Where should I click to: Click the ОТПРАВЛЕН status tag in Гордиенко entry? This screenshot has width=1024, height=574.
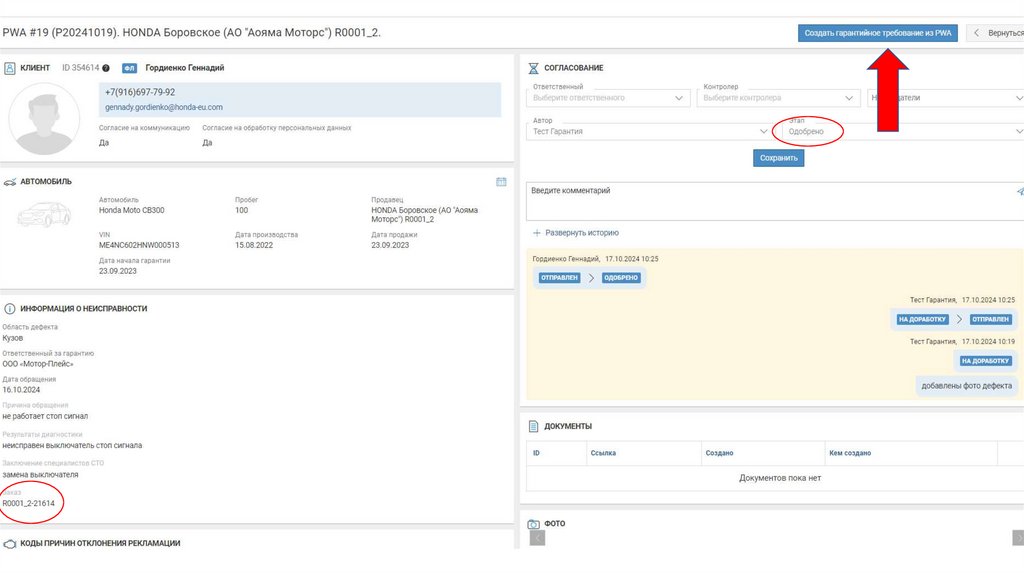coord(560,278)
